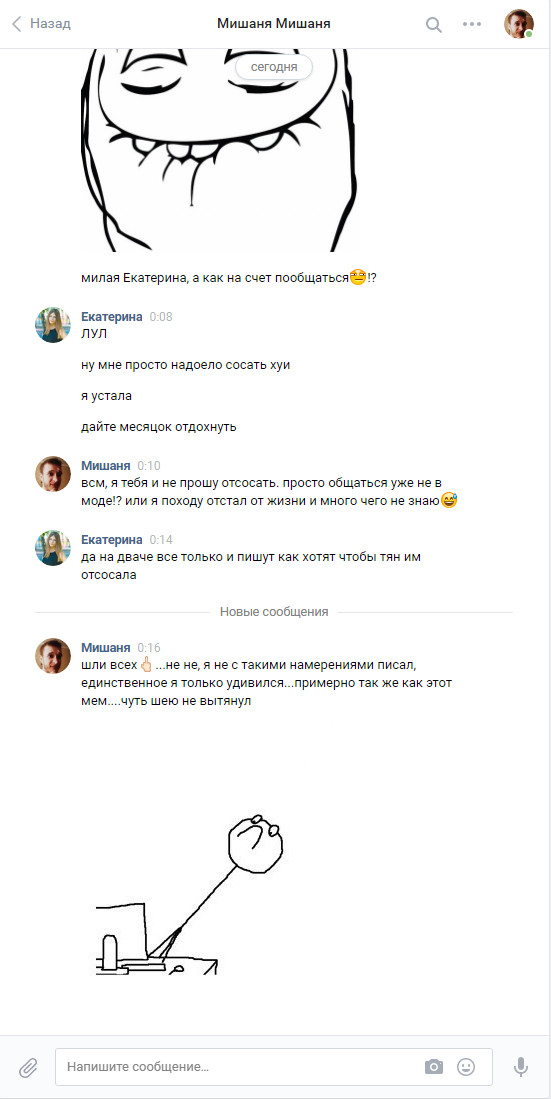Click the back chevron arrow icon
Viewport: 551px width, 1099px height.
[x=16, y=24]
